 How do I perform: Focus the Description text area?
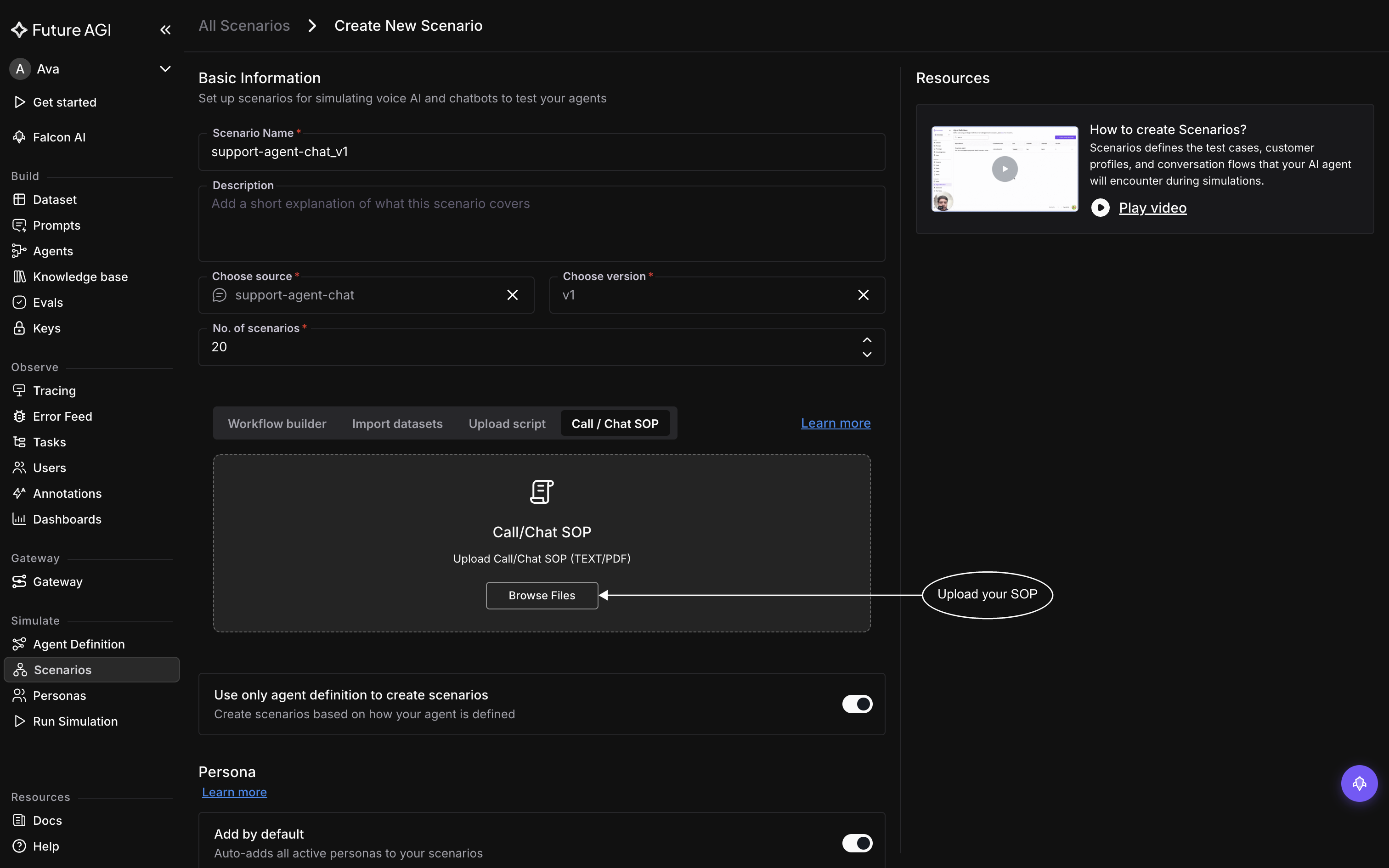(x=542, y=224)
